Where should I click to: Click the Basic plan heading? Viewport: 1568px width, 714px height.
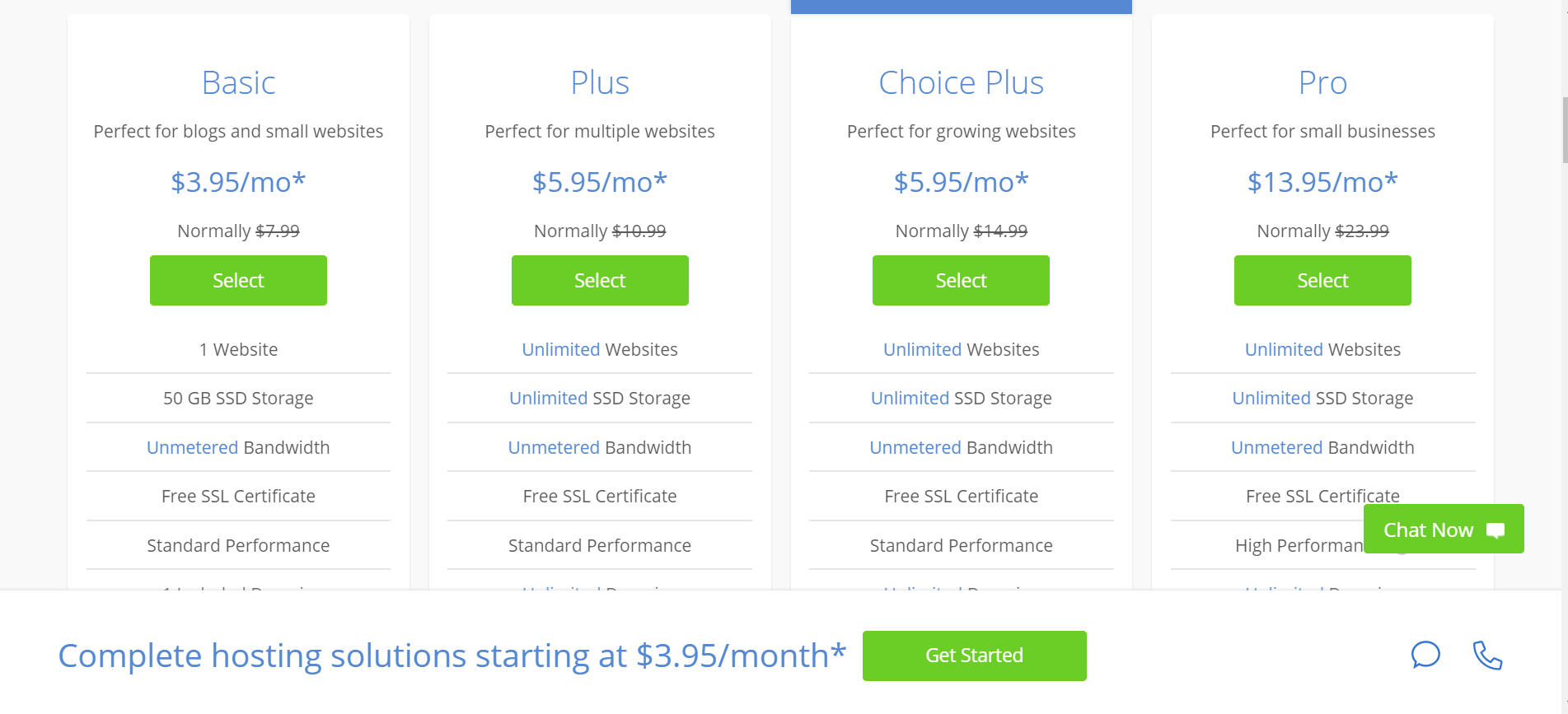238,83
